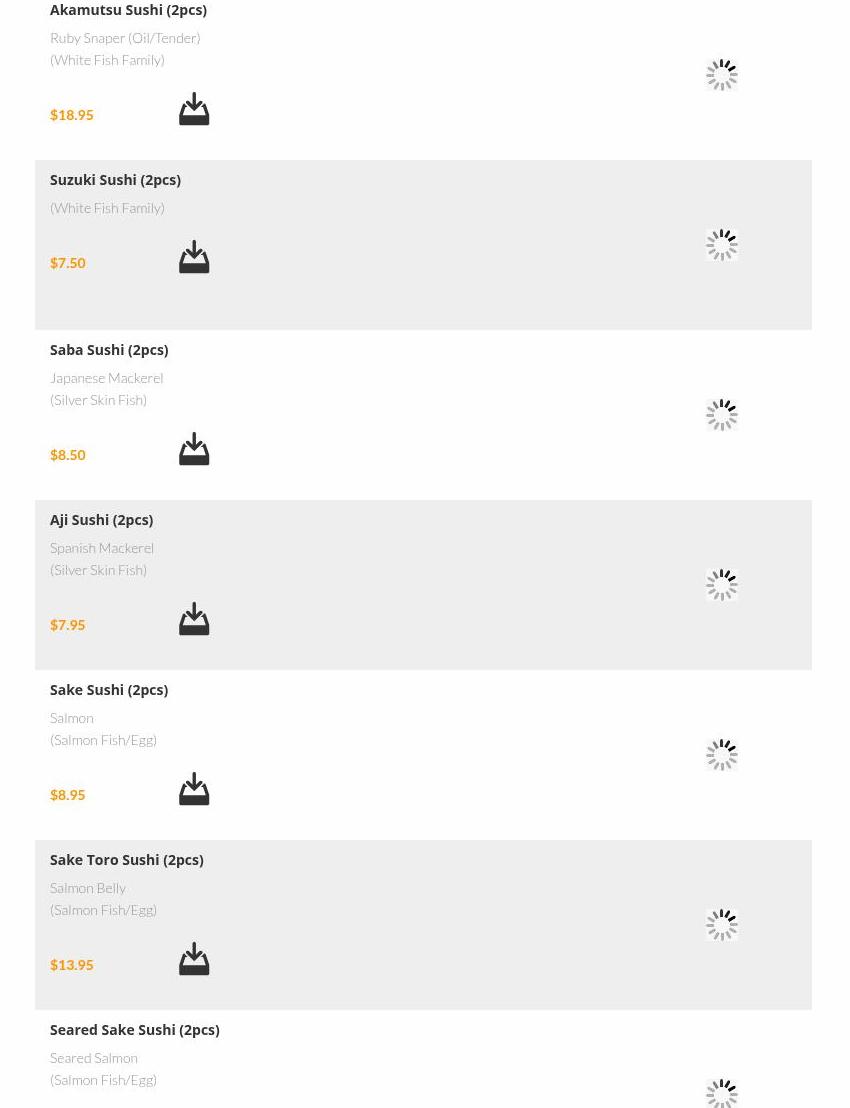Click the Aji Sushi image placeholder
The width and height of the screenshot is (850, 1108).
[721, 585]
